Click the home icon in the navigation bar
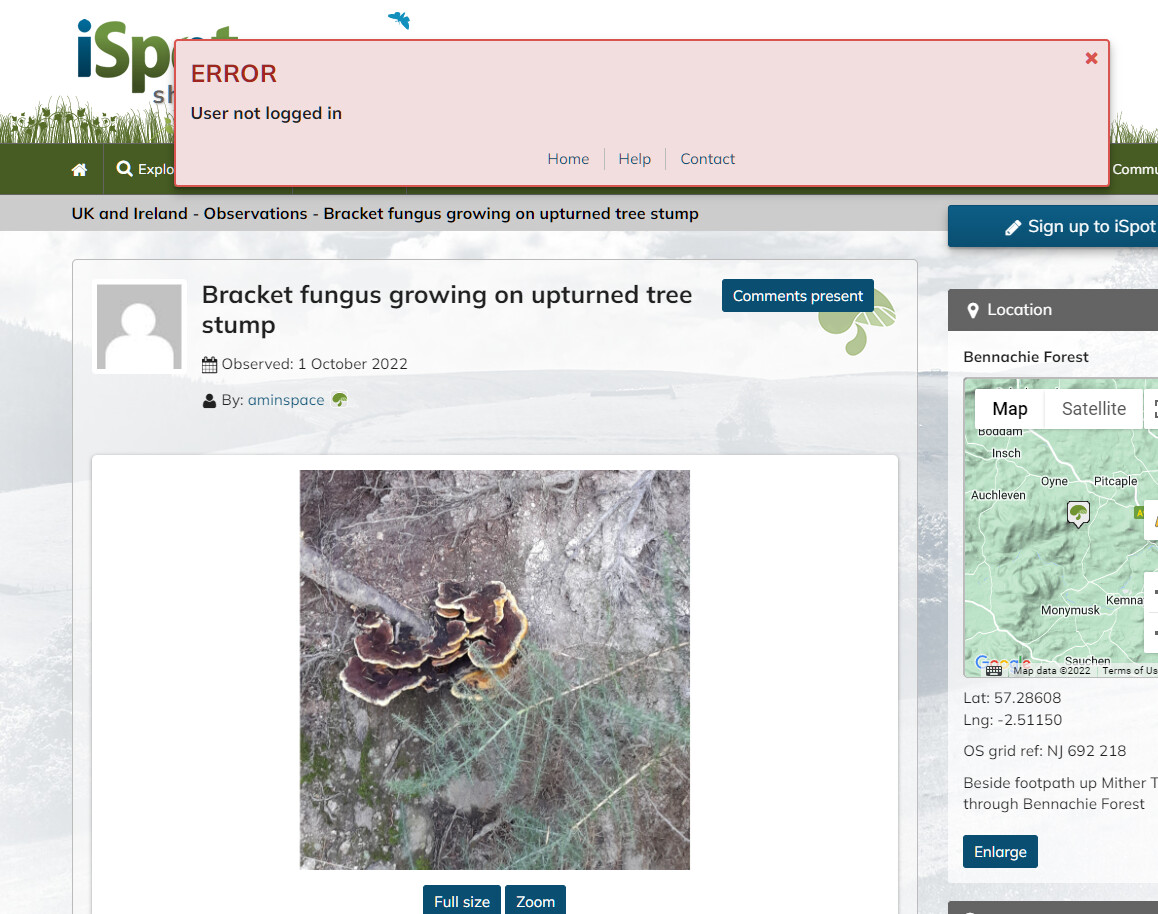Screen dimensions: 1158x914 tap(79, 170)
